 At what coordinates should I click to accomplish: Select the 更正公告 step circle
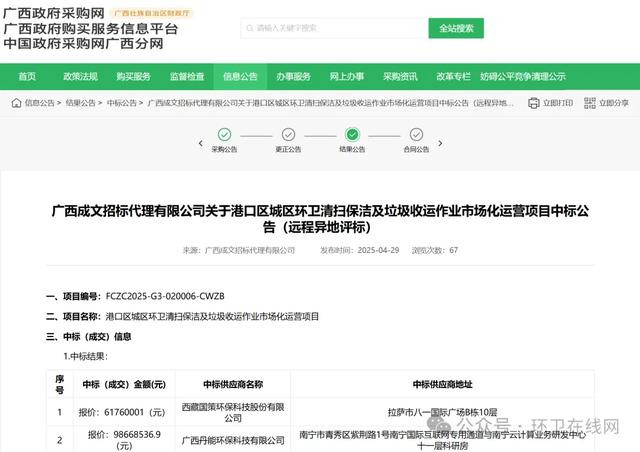288,134
